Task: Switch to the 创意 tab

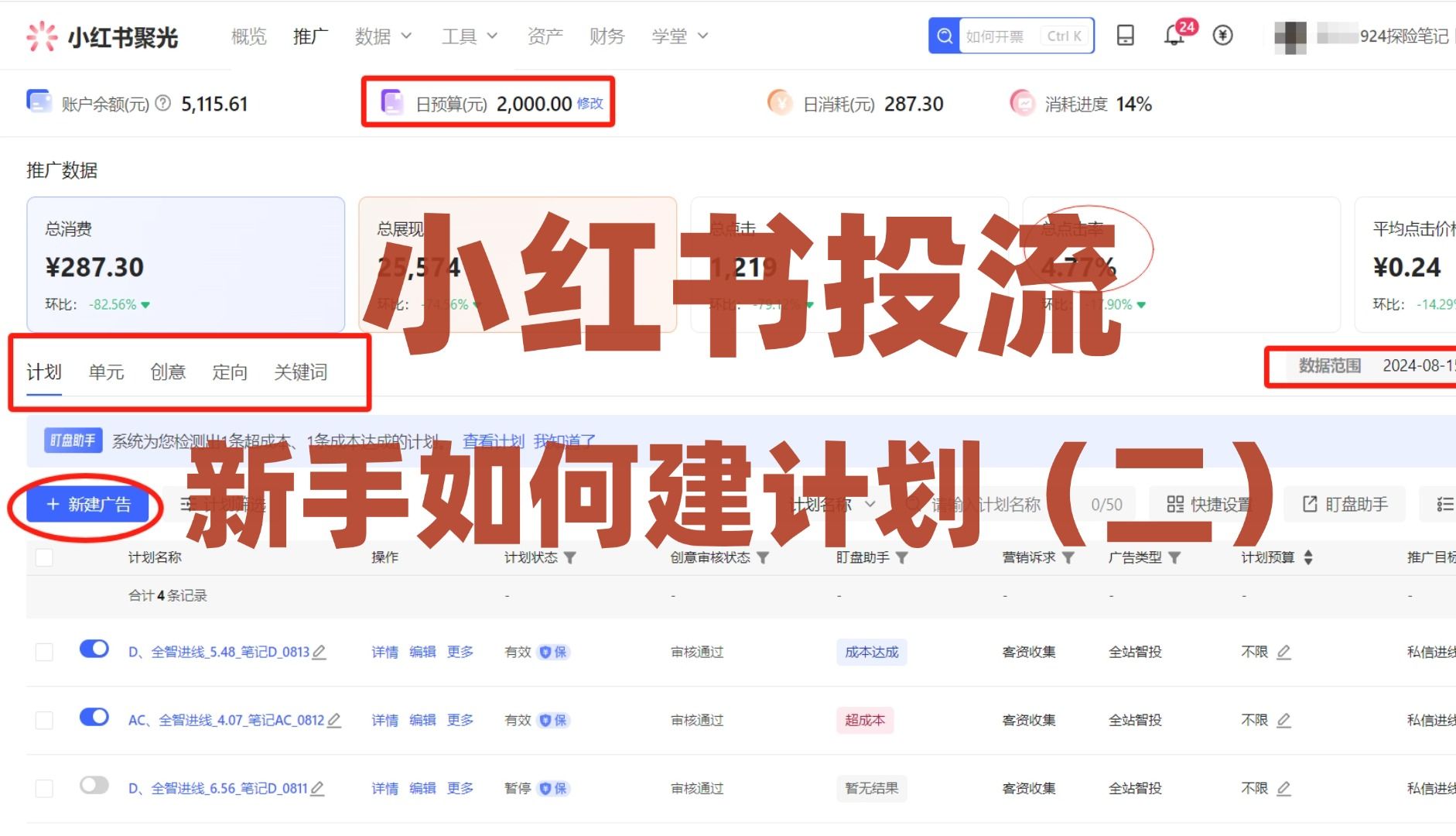Action: pyautogui.click(x=168, y=372)
